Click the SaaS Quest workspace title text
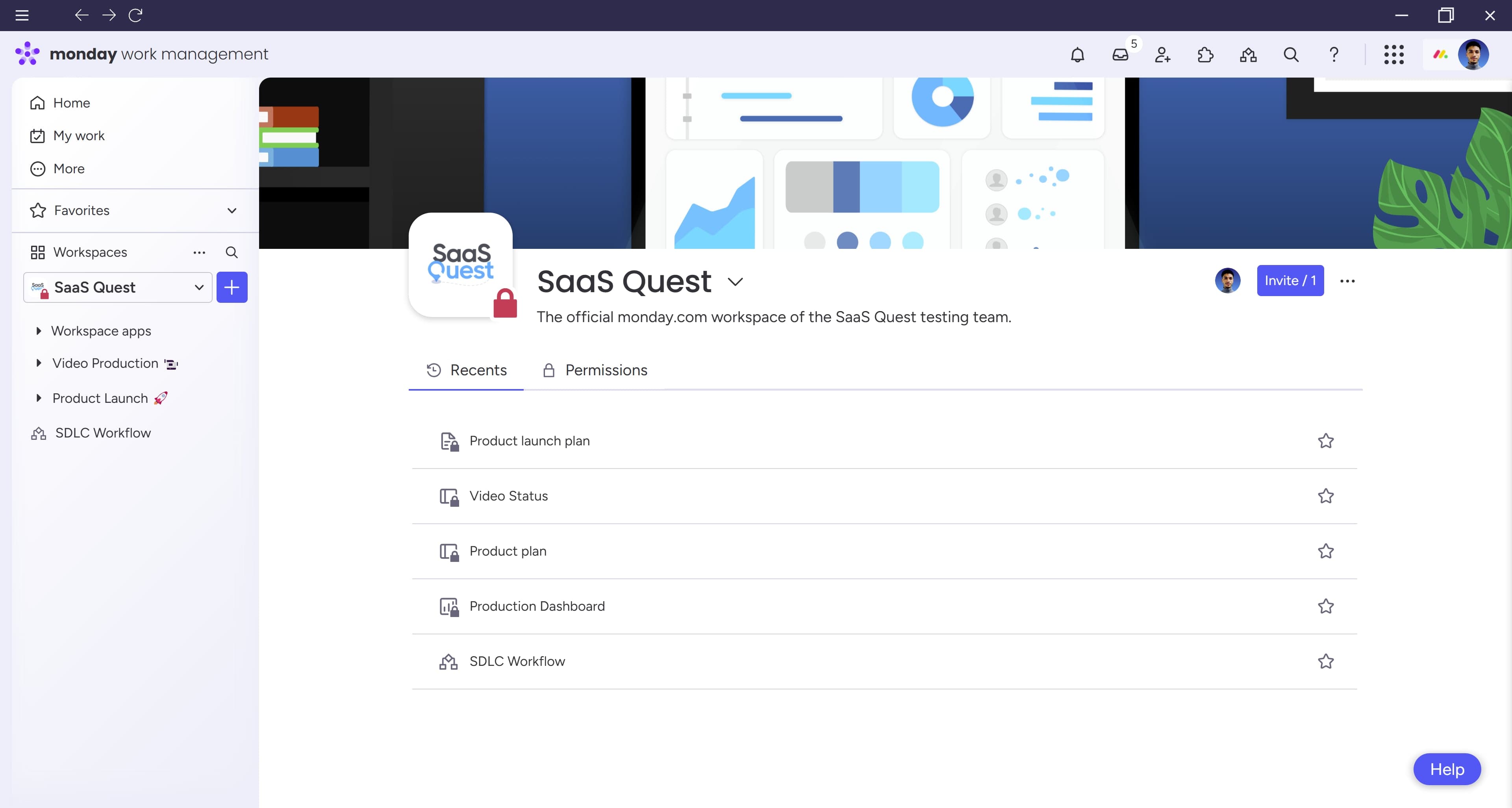The image size is (1512, 808). (x=624, y=281)
